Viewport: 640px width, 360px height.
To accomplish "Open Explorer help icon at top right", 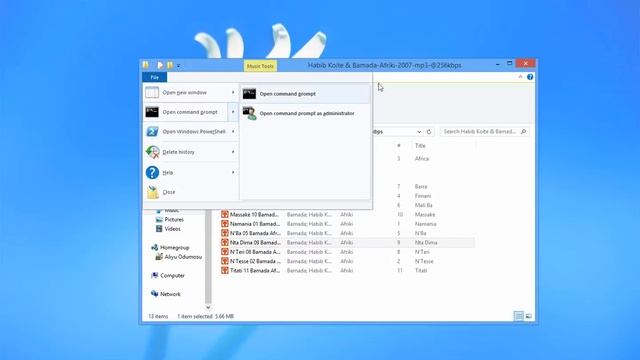I will click(530, 77).
